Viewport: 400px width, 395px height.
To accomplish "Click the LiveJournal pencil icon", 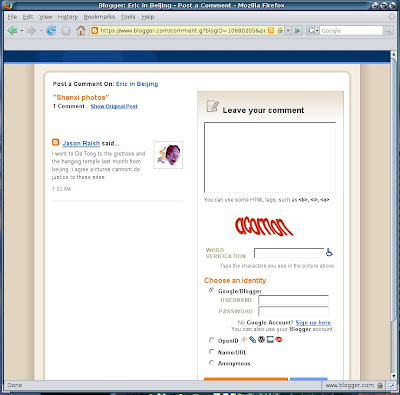I will click(x=253, y=340).
